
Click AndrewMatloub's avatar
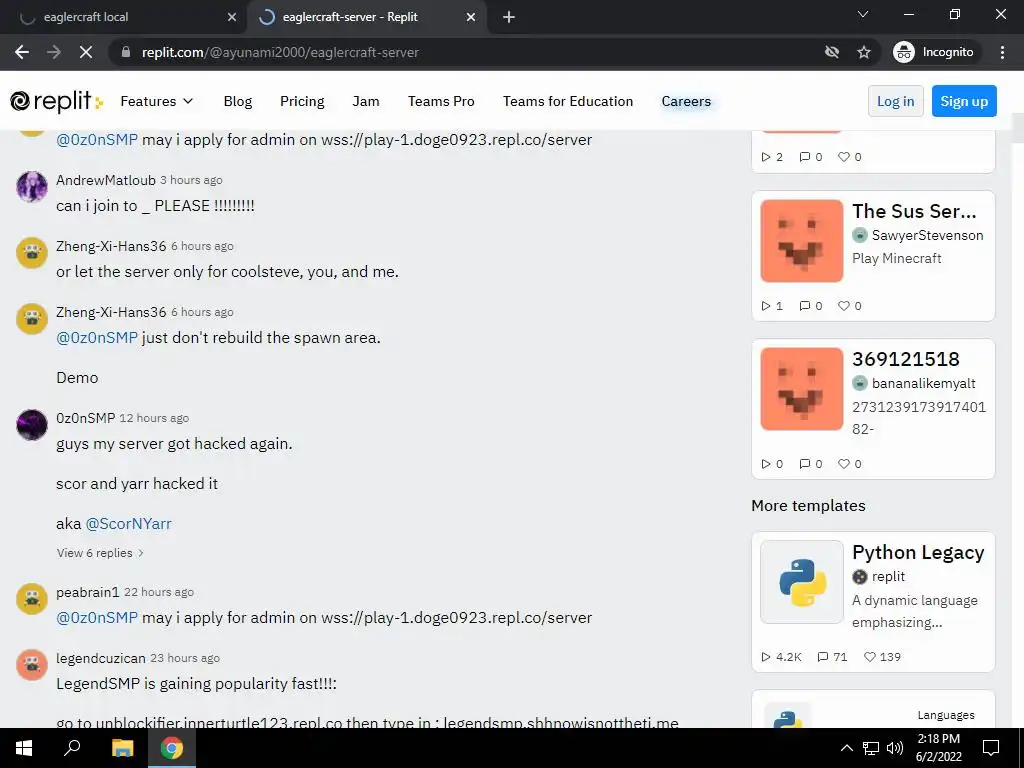click(31, 187)
